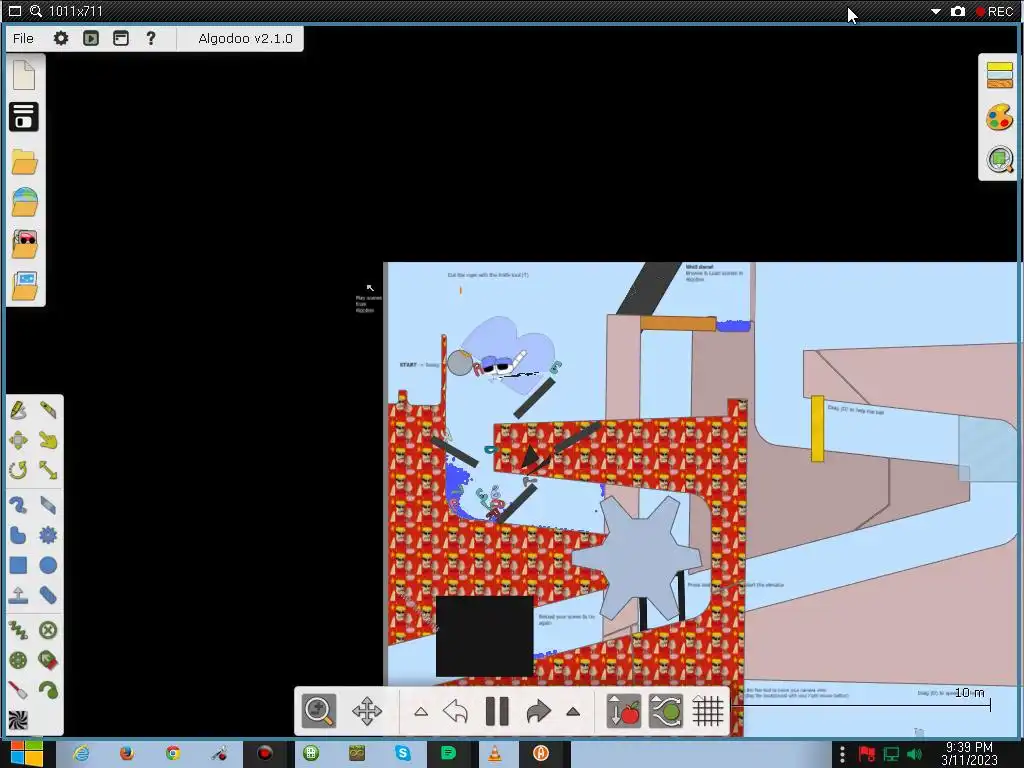This screenshot has height=768, width=1024.
Task: Click the gray star-shaped gear in scene
Action: click(x=639, y=557)
